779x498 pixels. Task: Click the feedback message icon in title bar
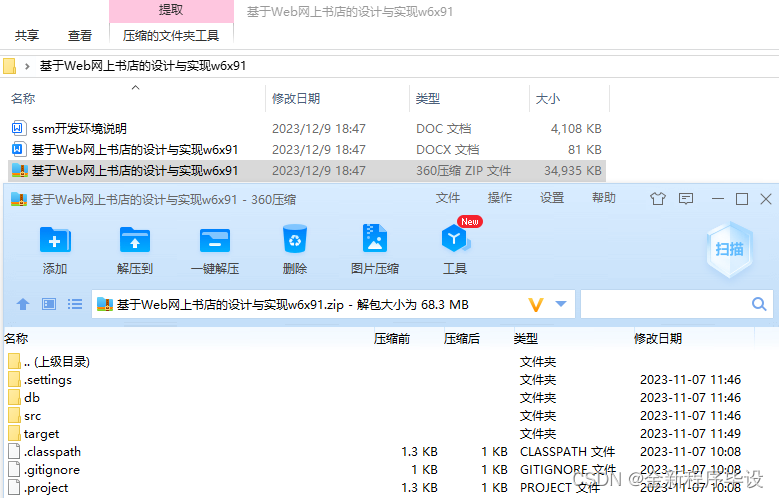click(686, 199)
